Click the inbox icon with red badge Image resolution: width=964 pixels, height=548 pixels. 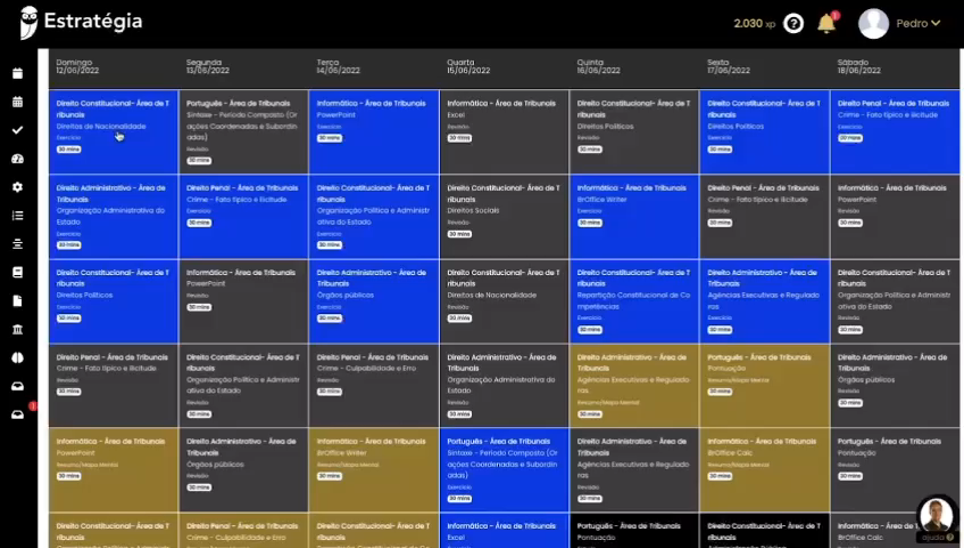[x=18, y=414]
